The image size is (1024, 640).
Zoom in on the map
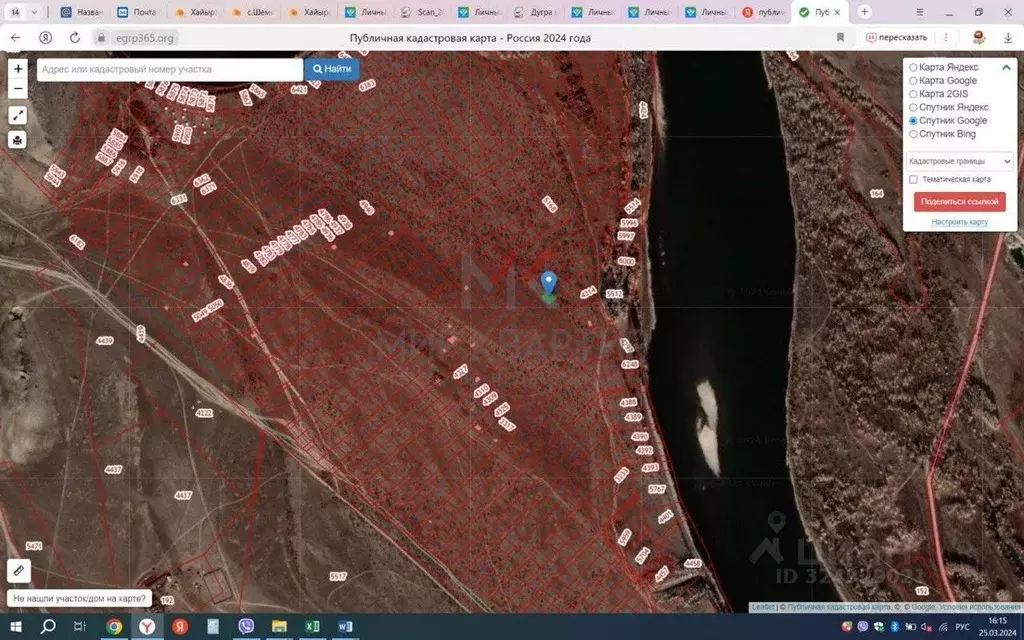(18, 68)
